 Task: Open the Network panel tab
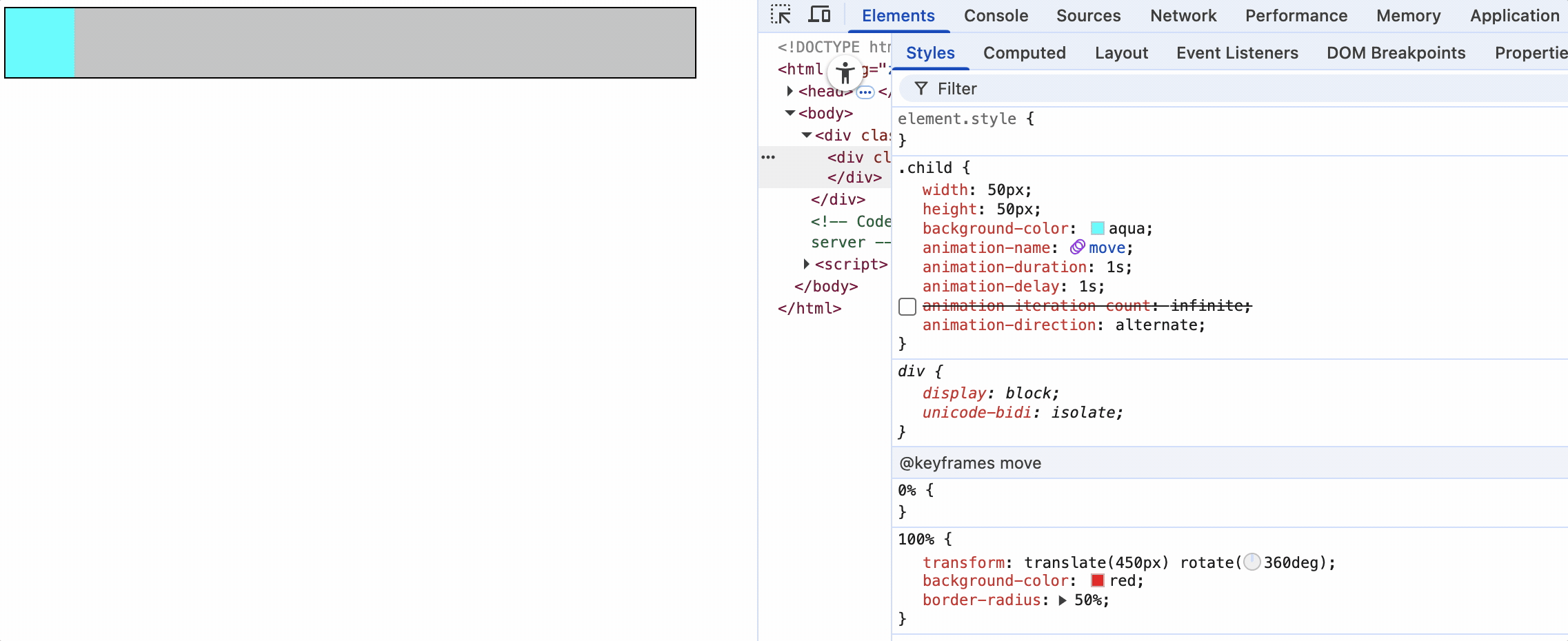pos(1183,16)
